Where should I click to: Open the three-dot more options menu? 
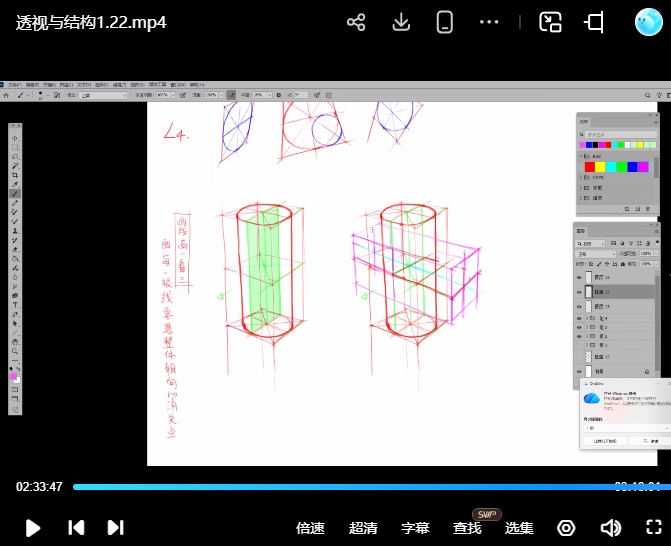pyautogui.click(x=490, y=23)
